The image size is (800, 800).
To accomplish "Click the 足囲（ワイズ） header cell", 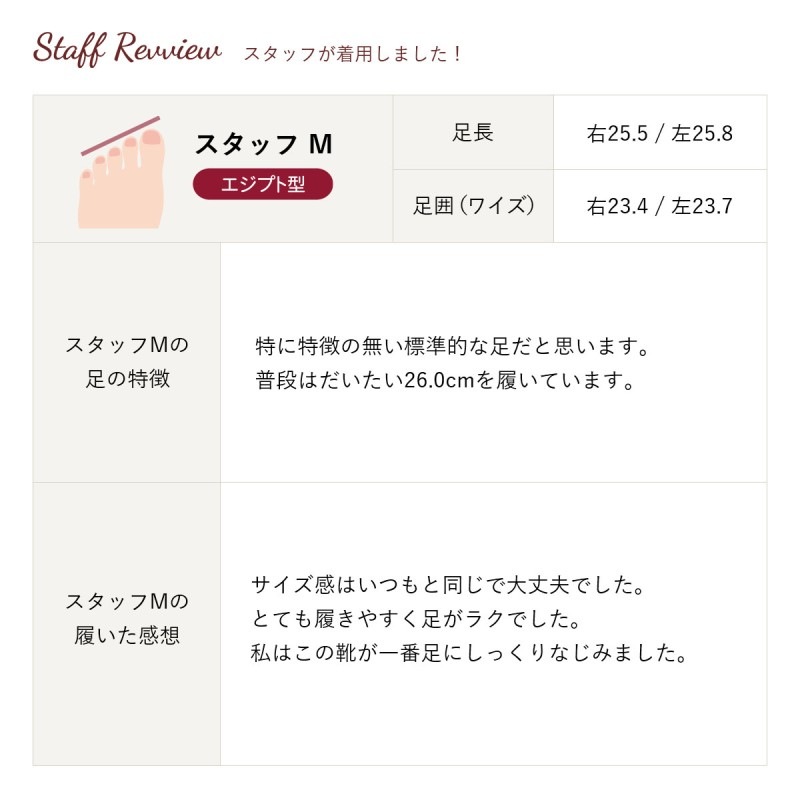I will pyautogui.click(x=473, y=206).
